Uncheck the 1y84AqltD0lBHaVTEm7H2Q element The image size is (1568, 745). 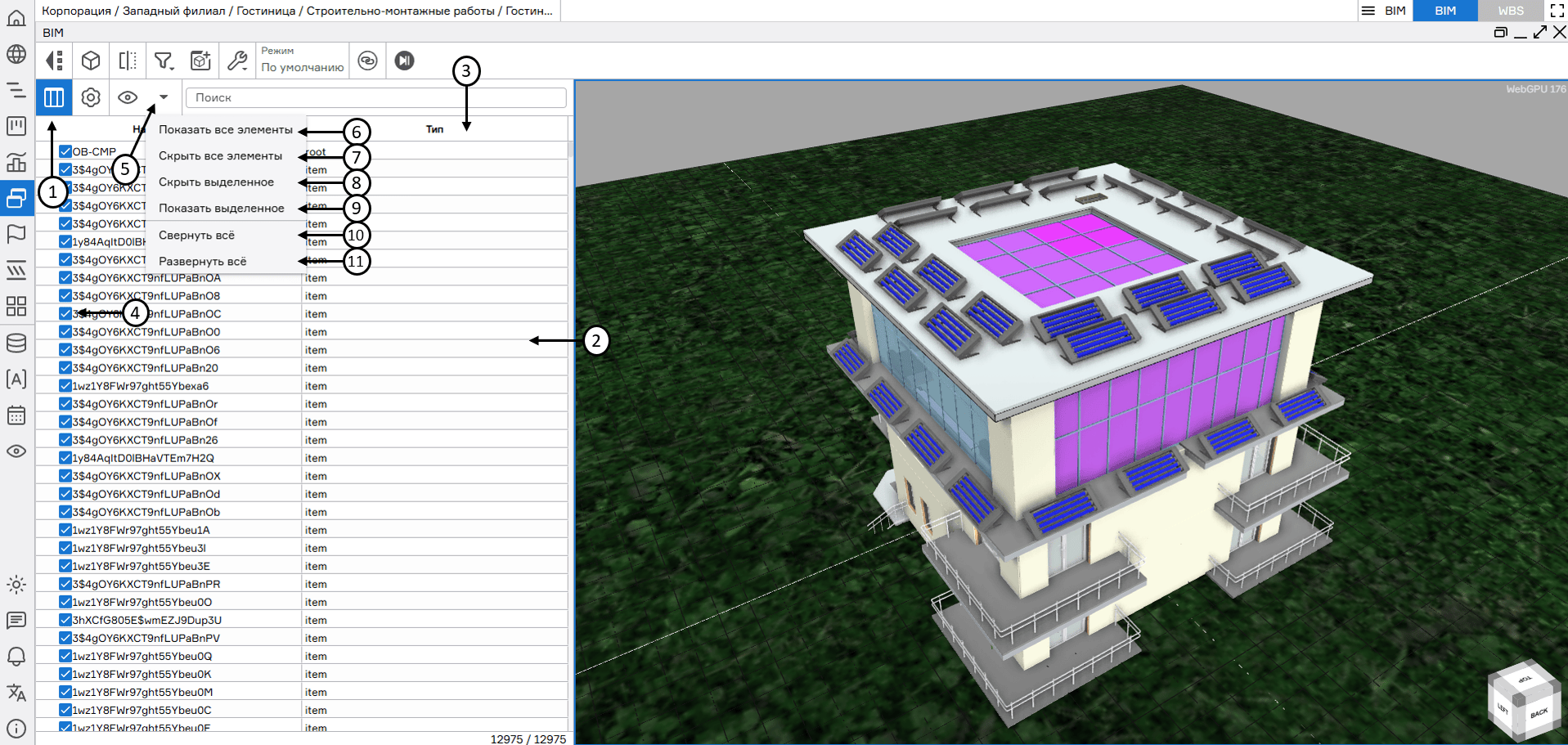click(64, 457)
